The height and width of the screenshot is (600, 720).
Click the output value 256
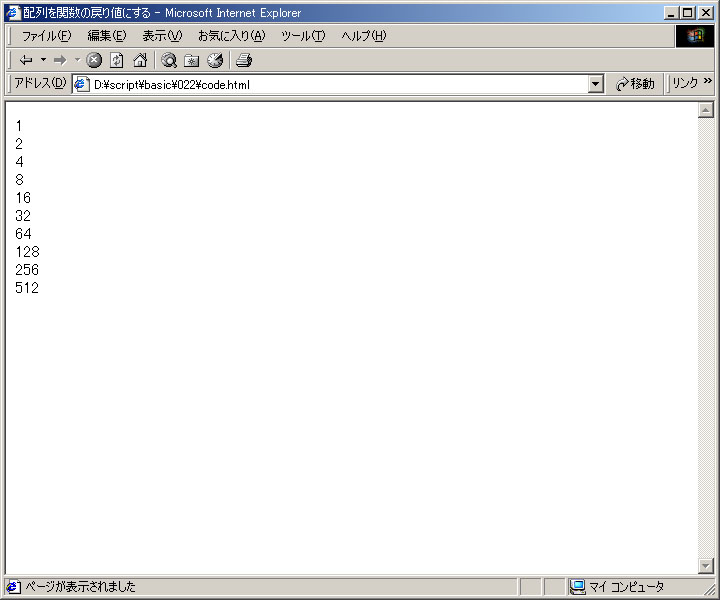tap(27, 269)
